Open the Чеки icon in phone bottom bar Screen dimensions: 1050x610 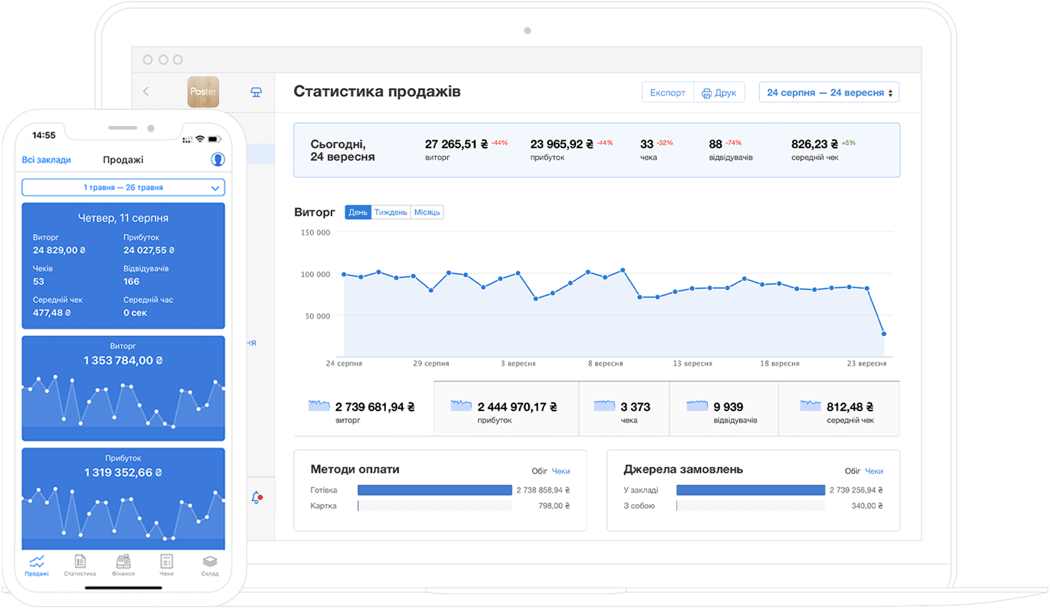tap(167, 565)
